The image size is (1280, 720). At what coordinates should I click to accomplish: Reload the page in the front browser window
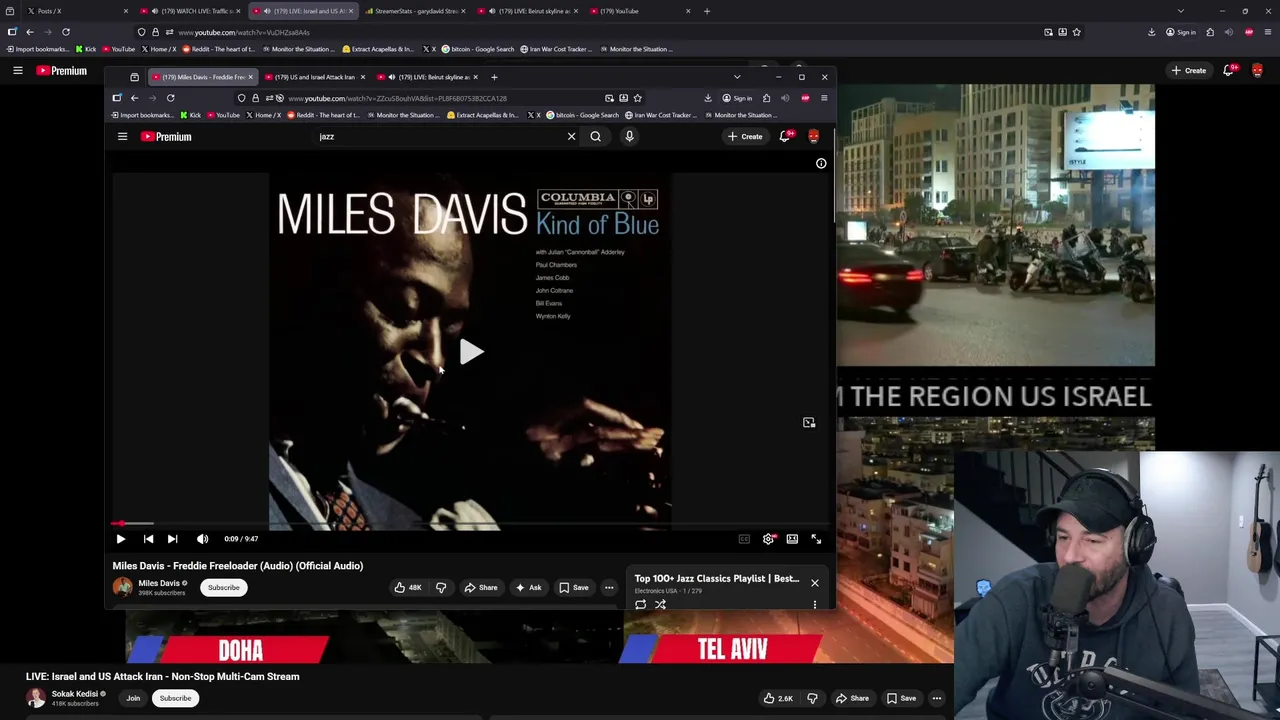170,98
